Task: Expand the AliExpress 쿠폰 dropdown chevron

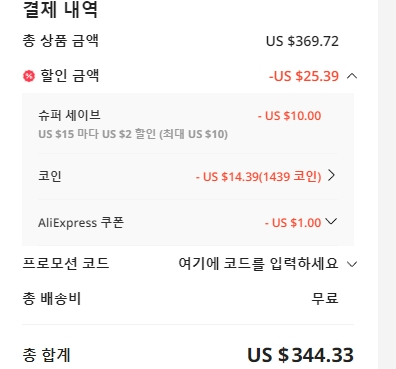Action: [331, 221]
